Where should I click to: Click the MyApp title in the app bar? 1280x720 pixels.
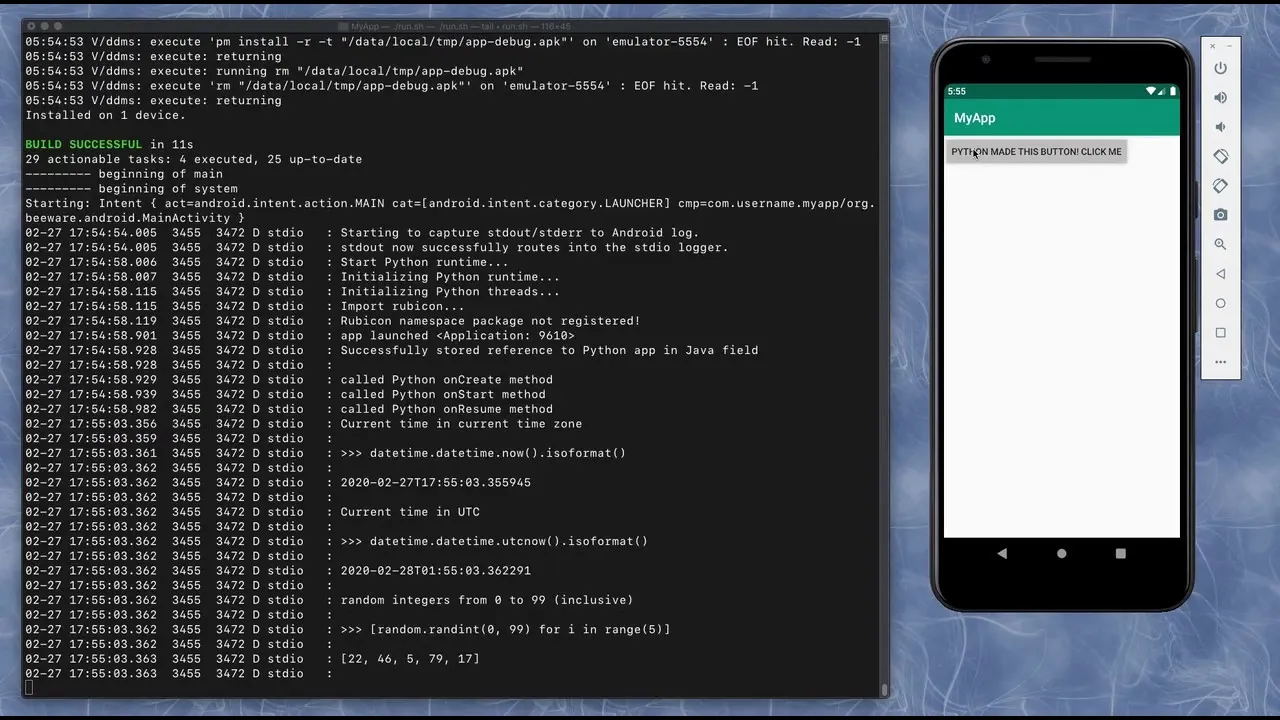click(974, 118)
